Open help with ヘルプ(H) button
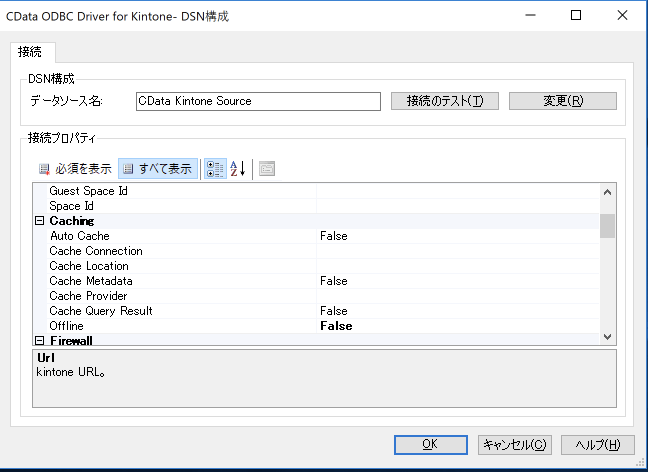The height and width of the screenshot is (472, 648). click(598, 445)
